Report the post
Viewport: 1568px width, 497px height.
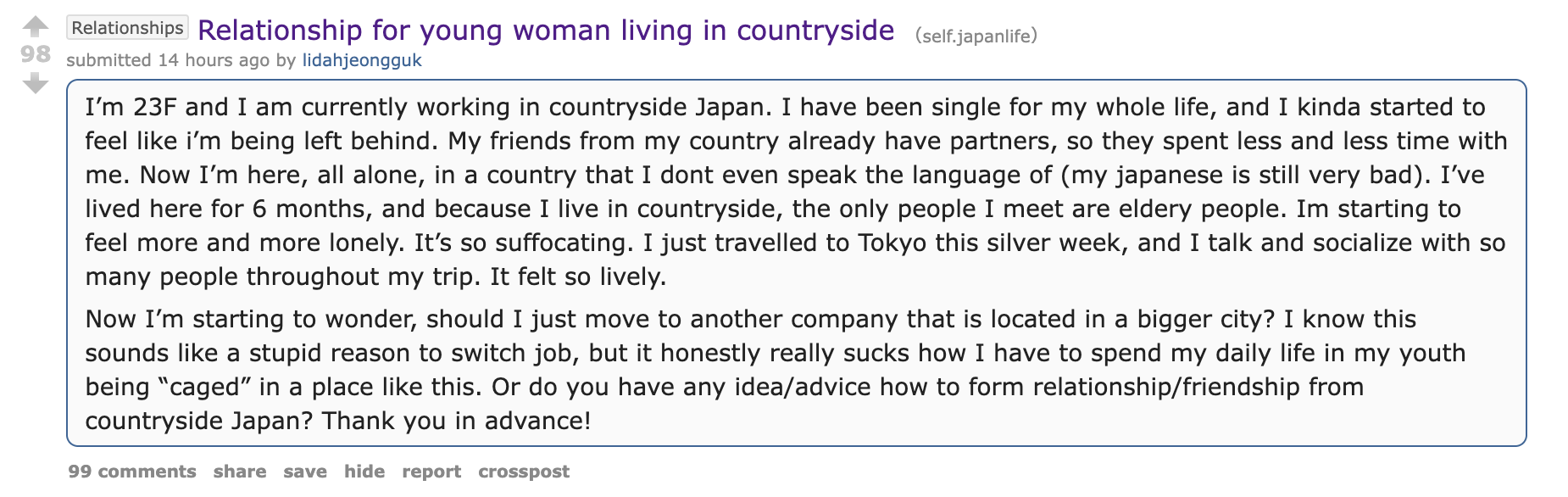pos(431,472)
